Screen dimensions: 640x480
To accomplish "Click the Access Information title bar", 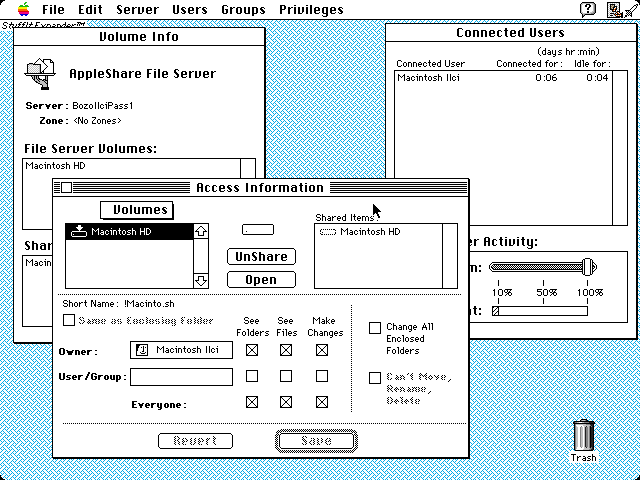I will point(260,187).
